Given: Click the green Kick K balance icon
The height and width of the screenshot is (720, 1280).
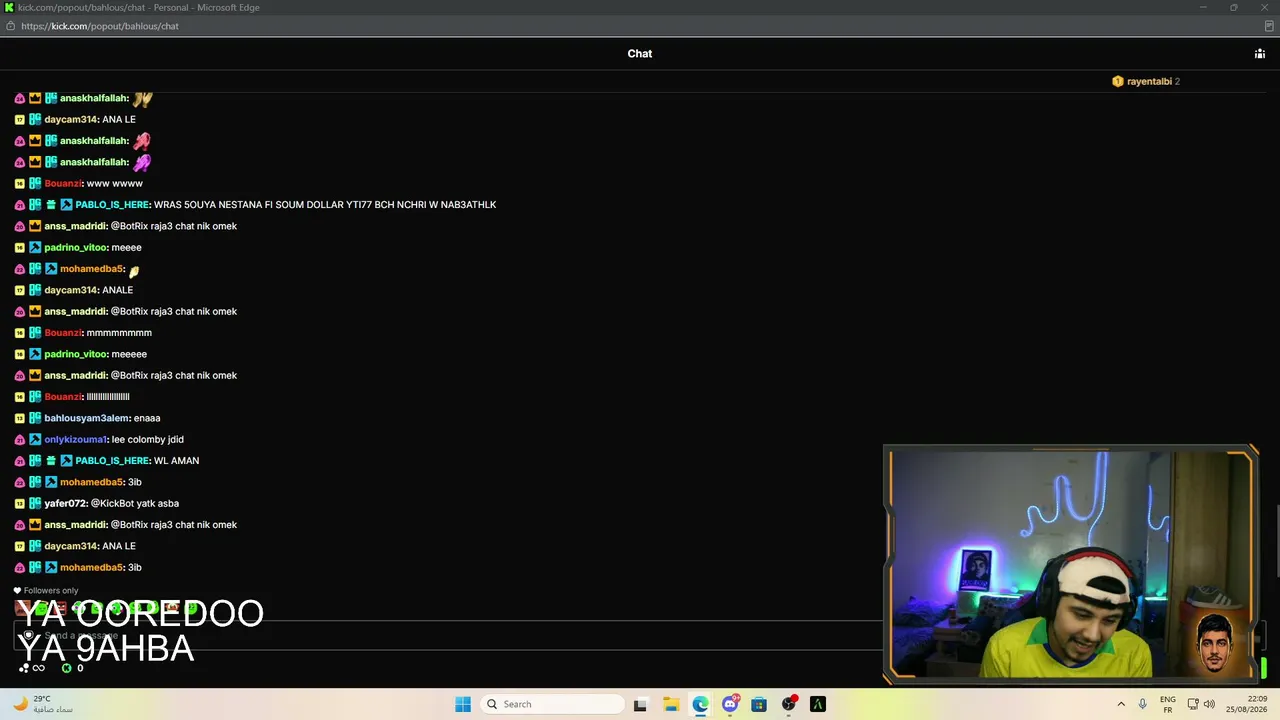Looking at the screenshot, I should (x=67, y=668).
